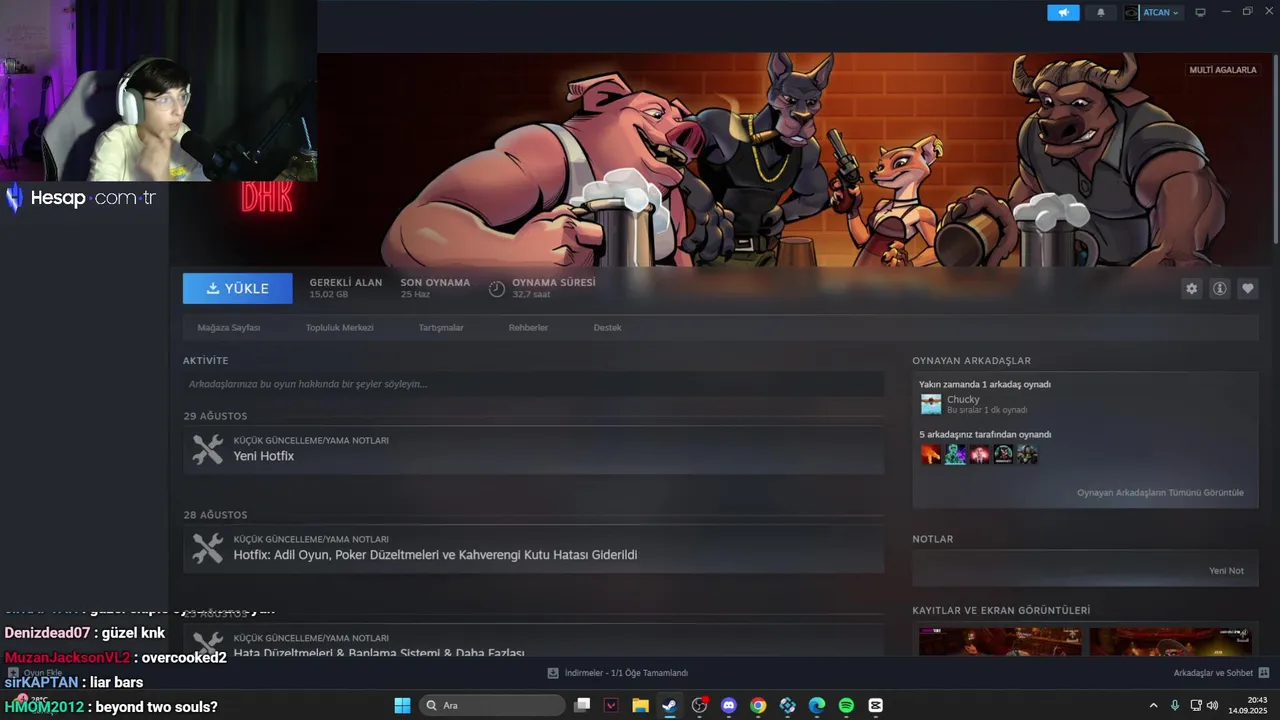Screen dimensions: 1280x720
Task: Open İndirmeler downloads status bar
Action: pyautogui.click(x=618, y=673)
